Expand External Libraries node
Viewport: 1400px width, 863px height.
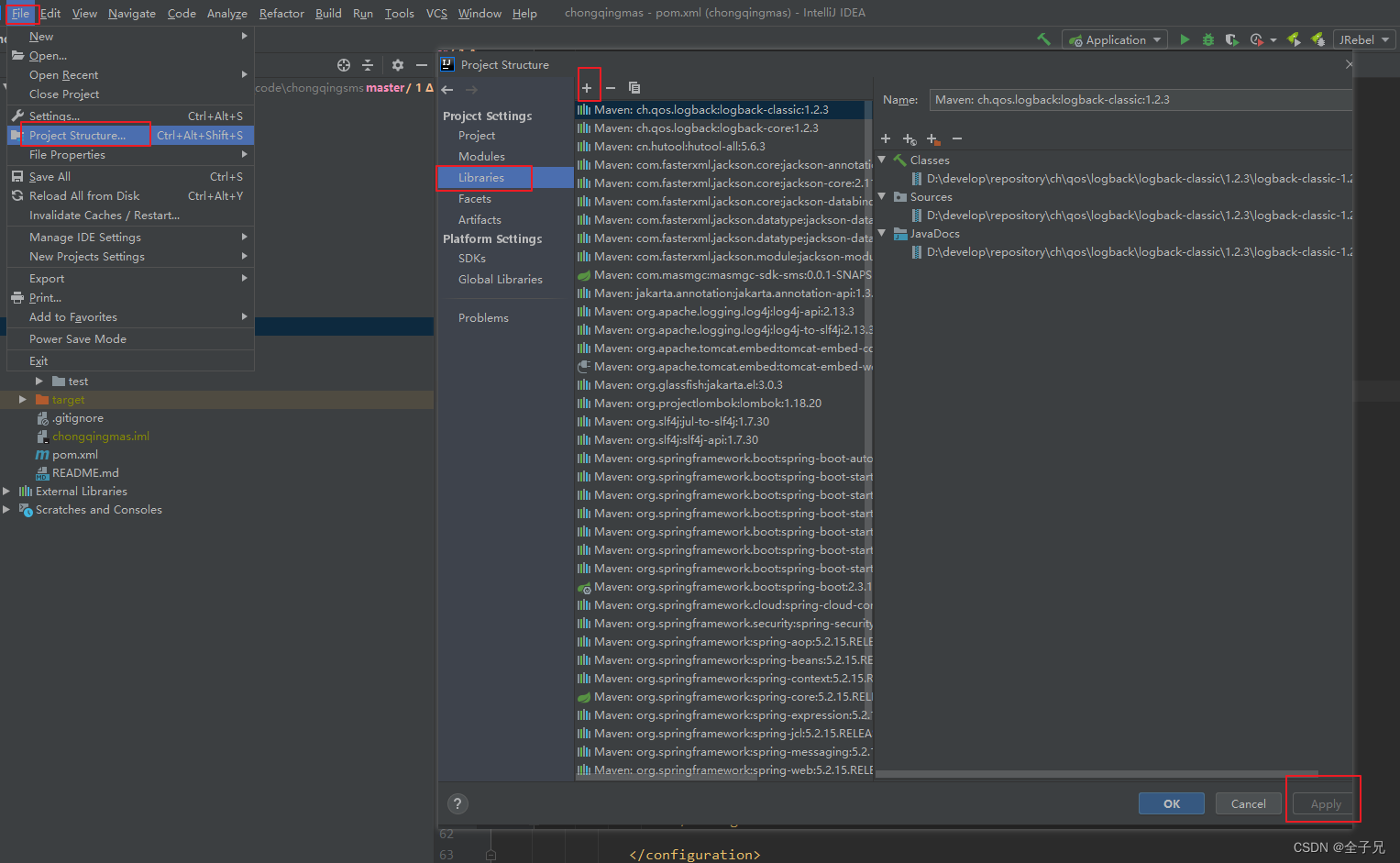6,492
